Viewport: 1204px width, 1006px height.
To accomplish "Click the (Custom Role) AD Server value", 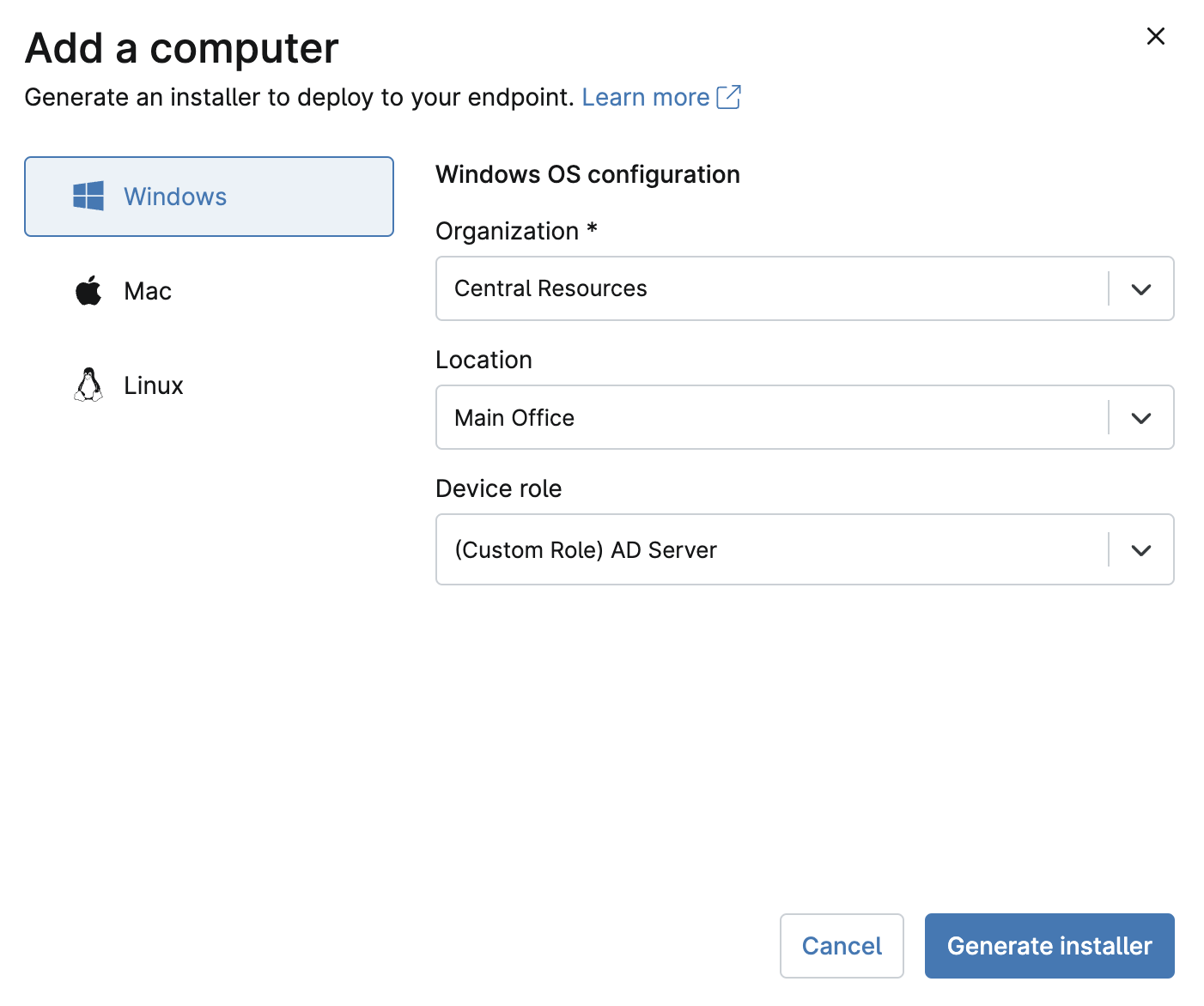I will (585, 550).
